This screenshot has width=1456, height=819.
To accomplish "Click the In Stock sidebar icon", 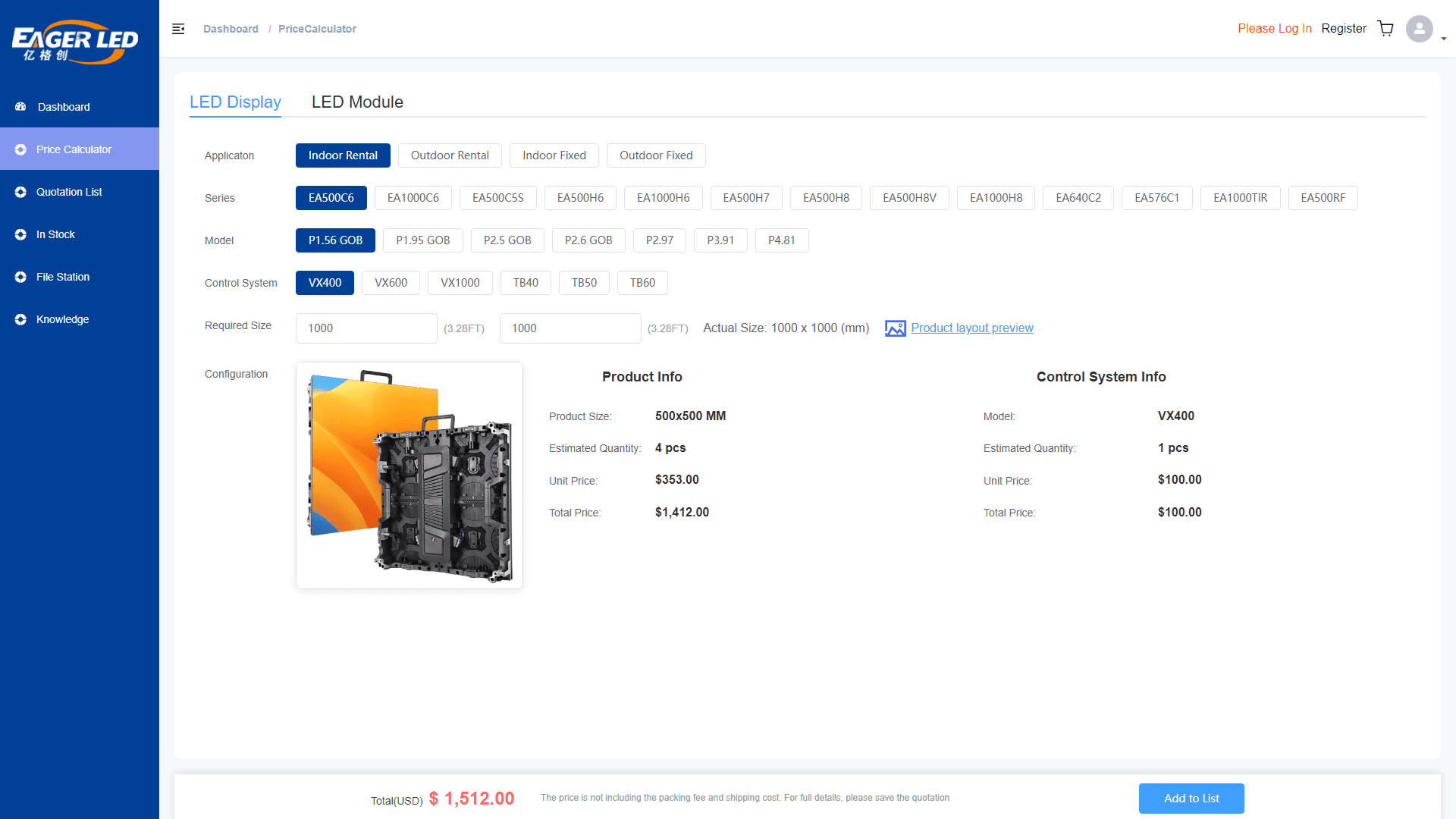I will click(x=20, y=234).
